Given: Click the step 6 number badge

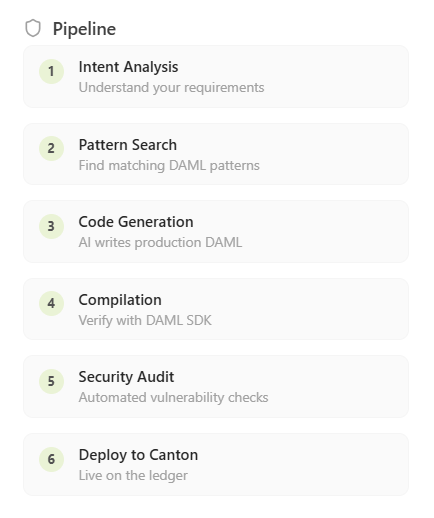Looking at the screenshot, I should coord(51,459).
